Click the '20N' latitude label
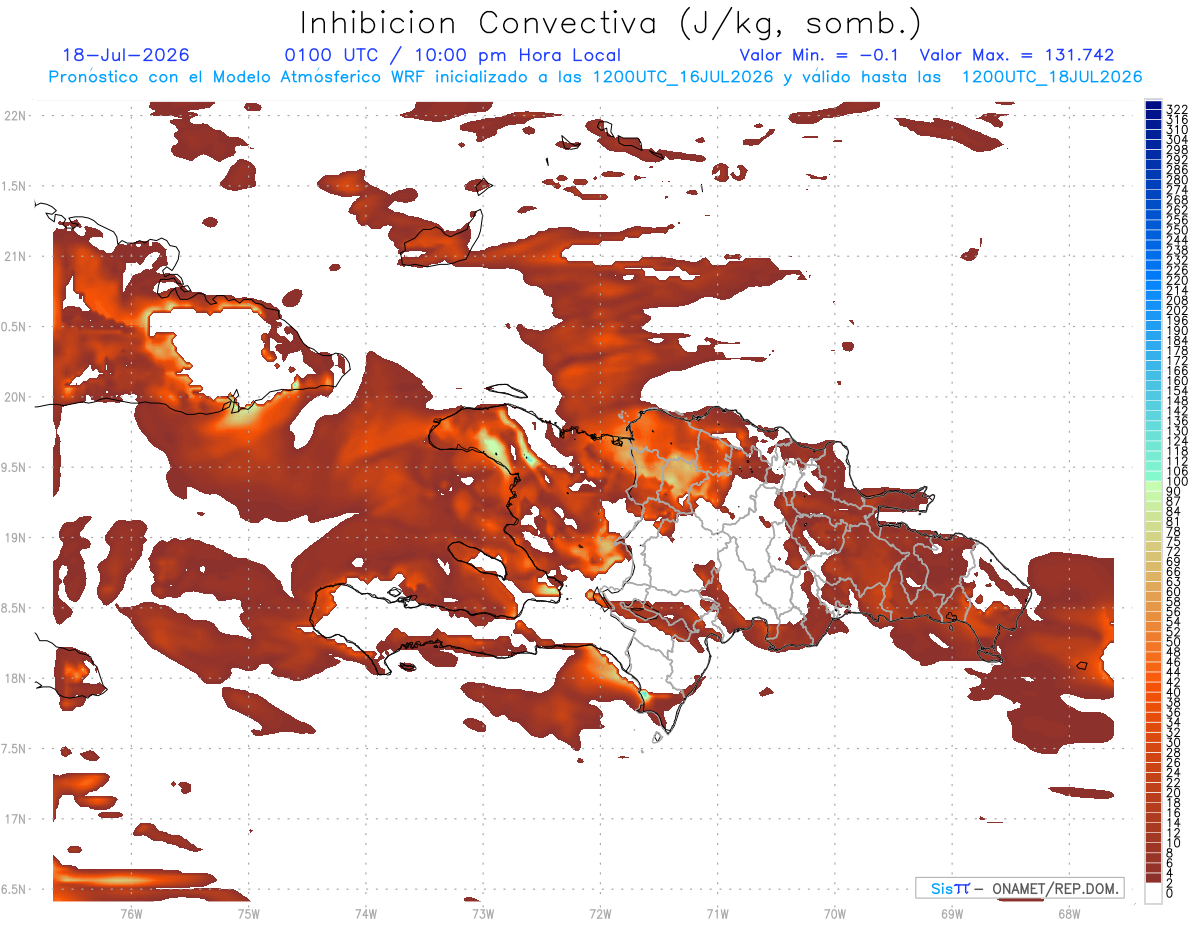 [15, 397]
